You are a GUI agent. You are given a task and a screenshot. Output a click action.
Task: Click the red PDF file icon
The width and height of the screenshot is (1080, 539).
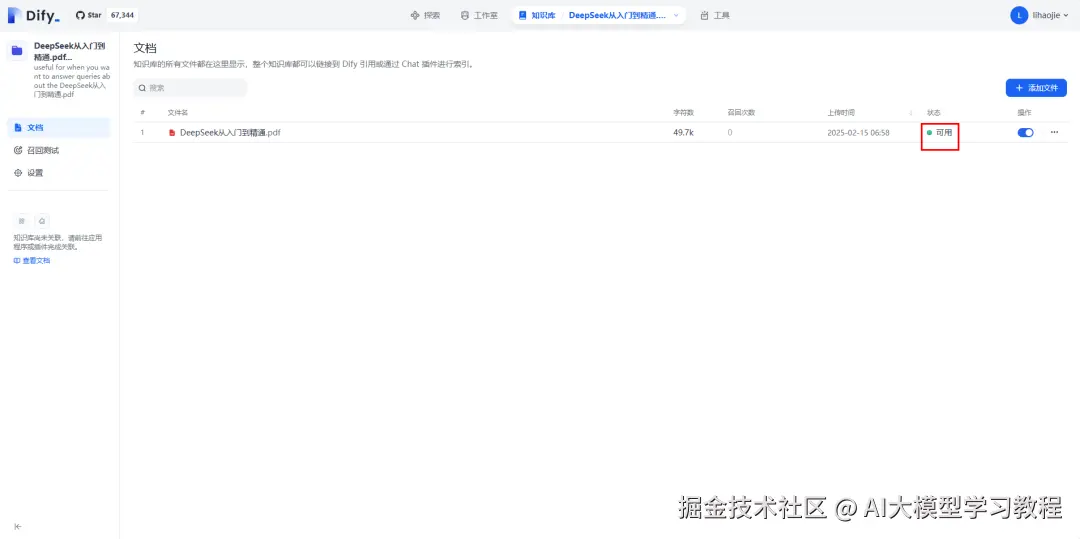tap(172, 133)
